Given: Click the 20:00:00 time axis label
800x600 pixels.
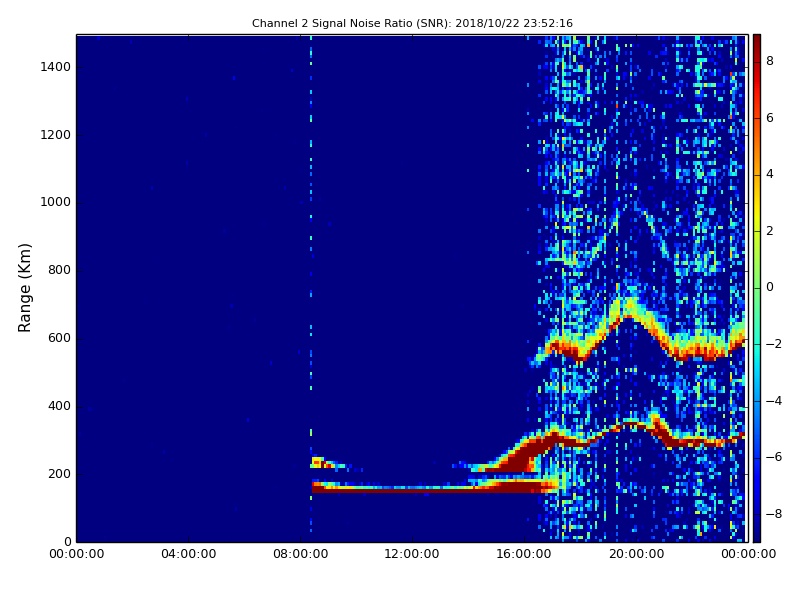Looking at the screenshot, I should (636, 554).
